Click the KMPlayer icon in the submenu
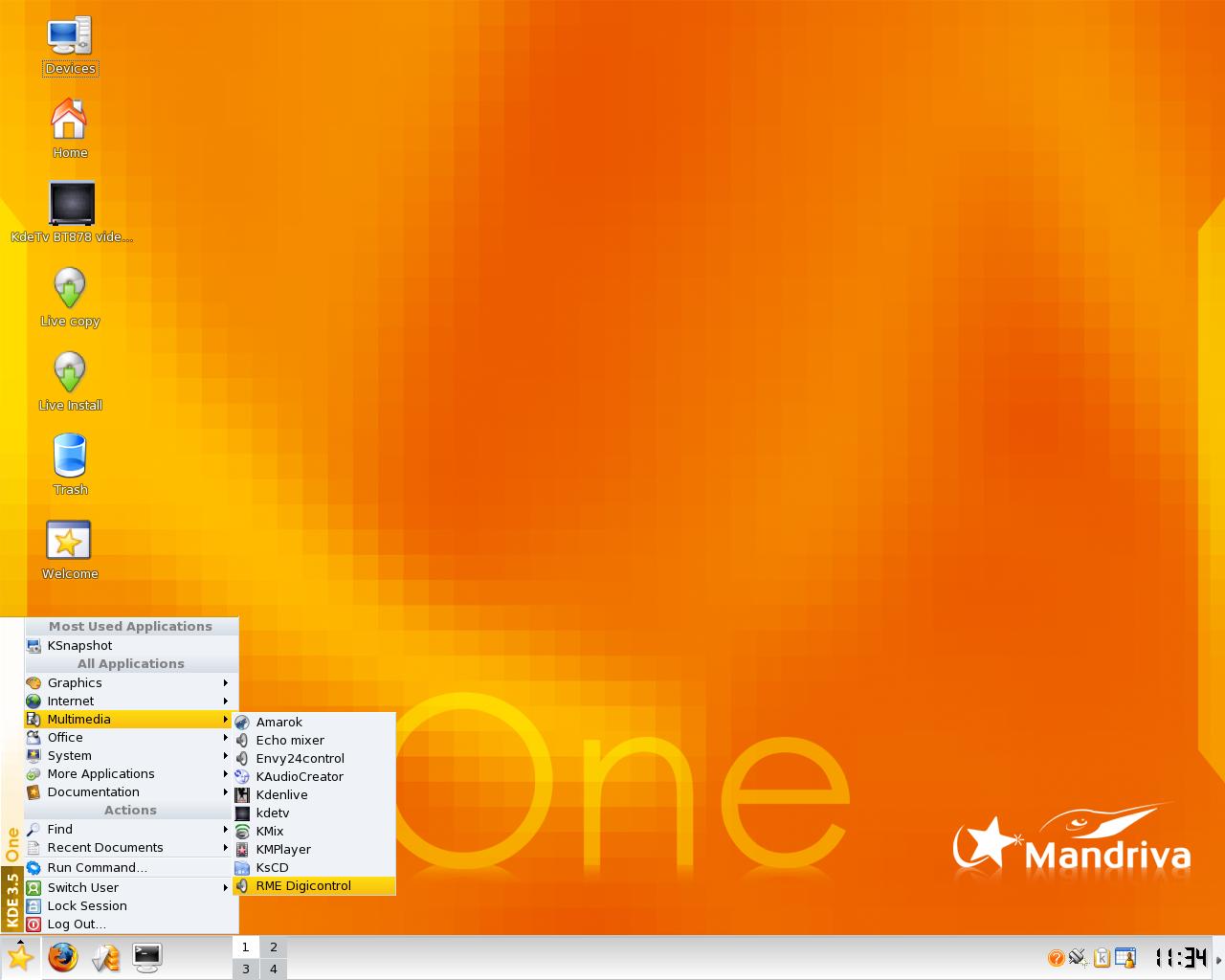This screenshot has height=980, width=1225. point(242,850)
